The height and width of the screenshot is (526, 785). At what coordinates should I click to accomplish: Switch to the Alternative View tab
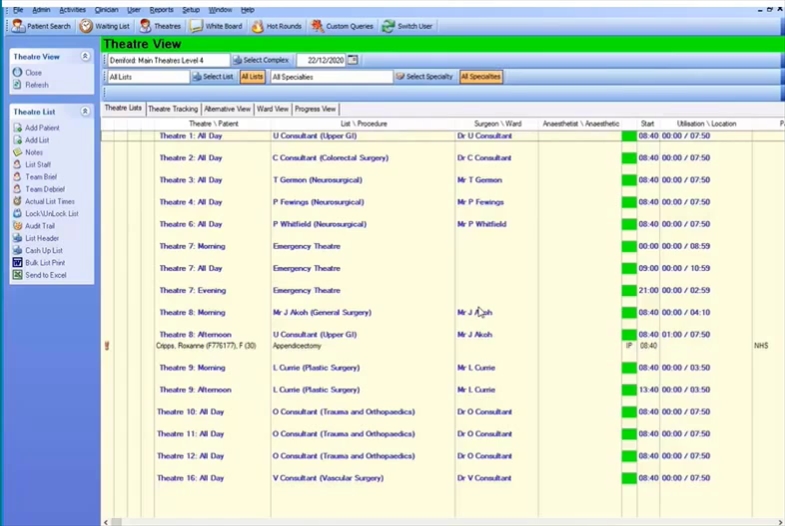point(227,109)
